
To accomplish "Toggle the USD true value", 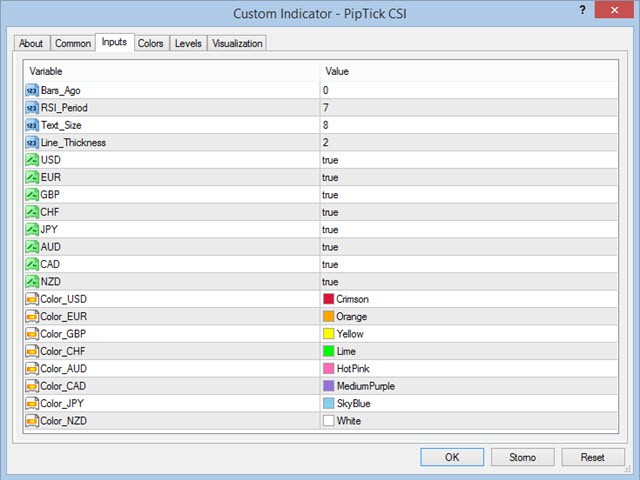I will pos(330,160).
